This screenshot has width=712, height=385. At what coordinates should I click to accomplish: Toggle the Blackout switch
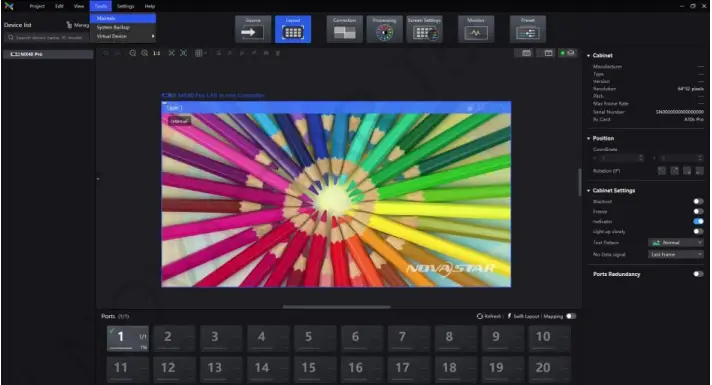698,201
